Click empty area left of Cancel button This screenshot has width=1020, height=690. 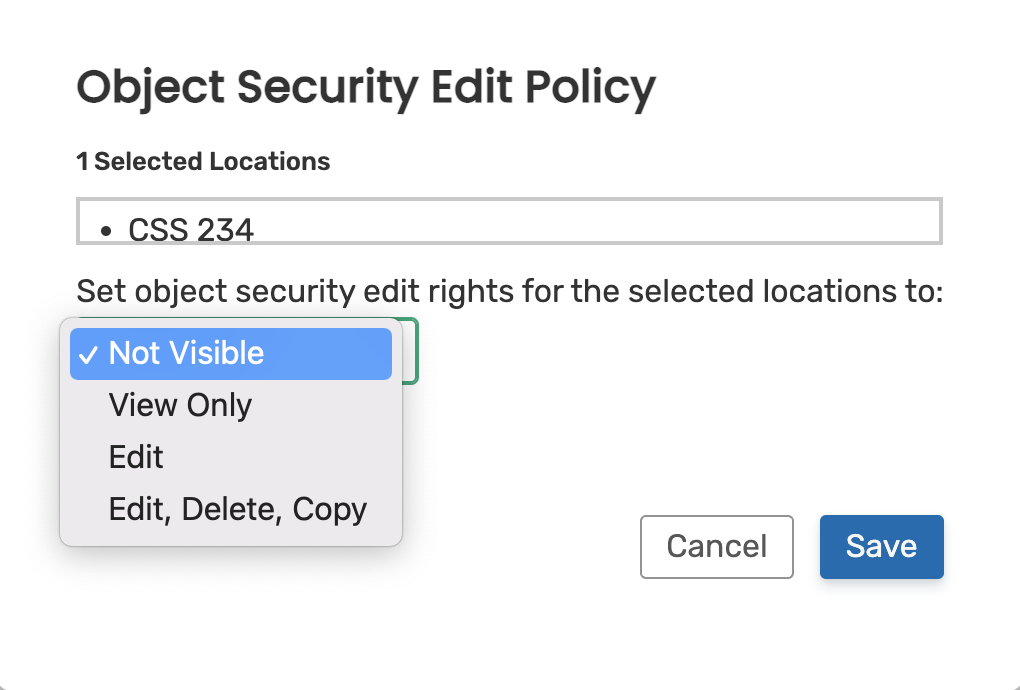520,547
